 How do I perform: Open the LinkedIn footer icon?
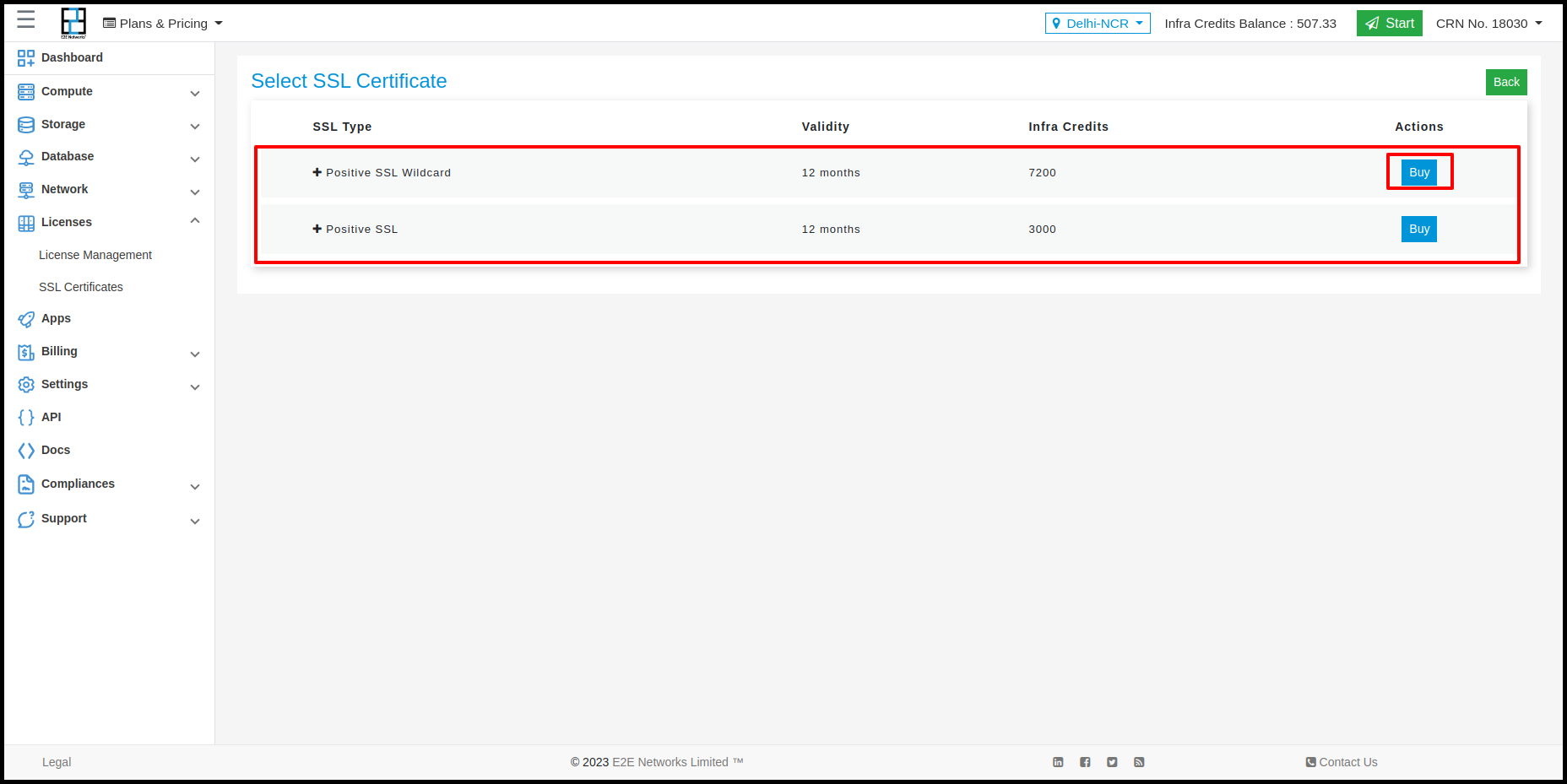[x=1058, y=762]
